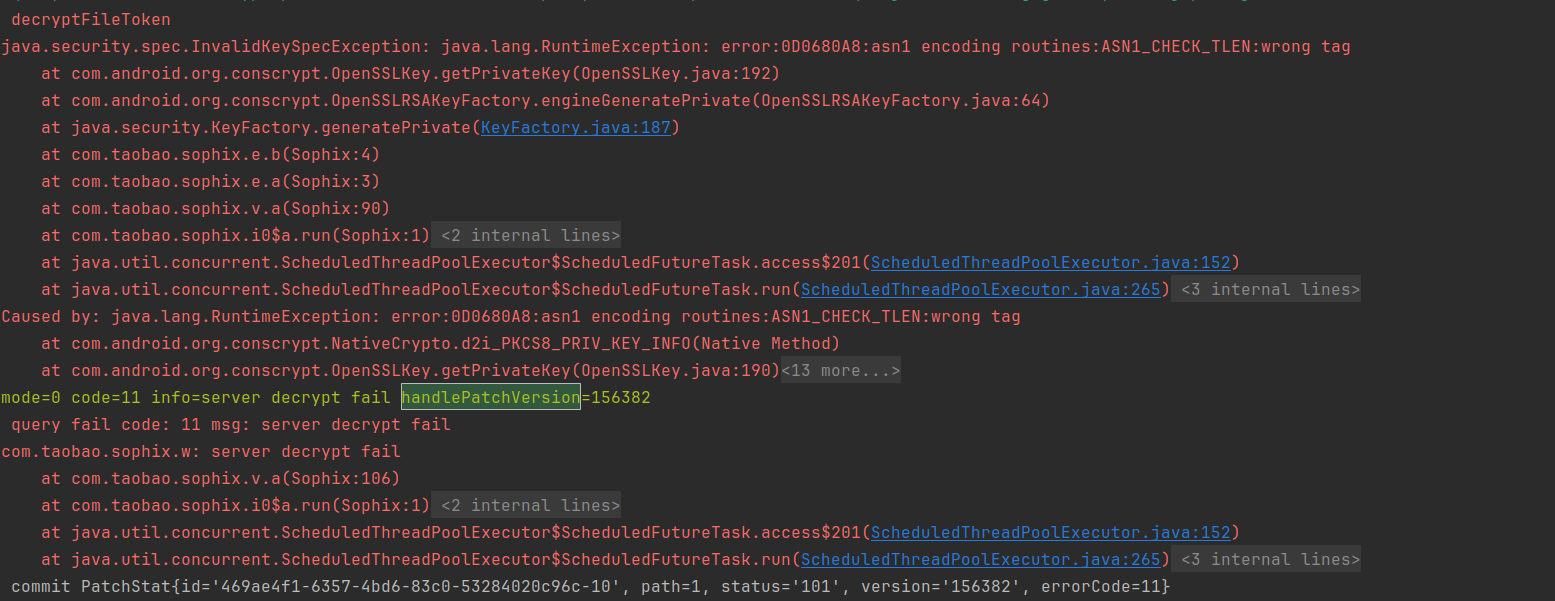Expand the '<13 more...>' folded frames
Viewport: 1555px width, 601px height.
(840, 370)
